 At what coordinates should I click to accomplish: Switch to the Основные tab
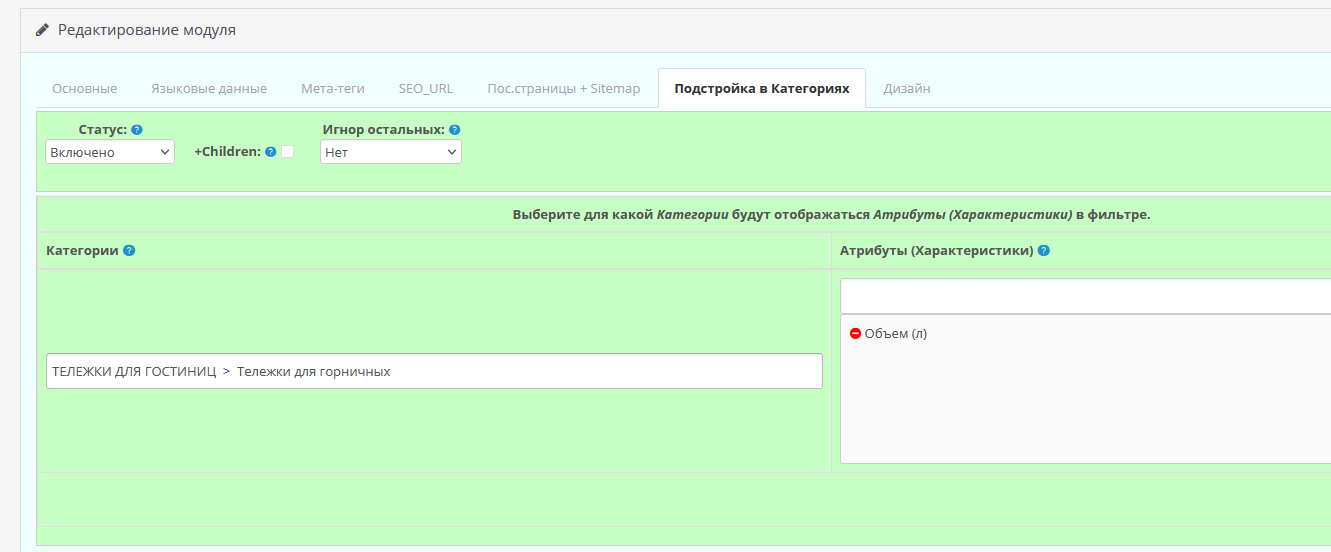(x=84, y=88)
